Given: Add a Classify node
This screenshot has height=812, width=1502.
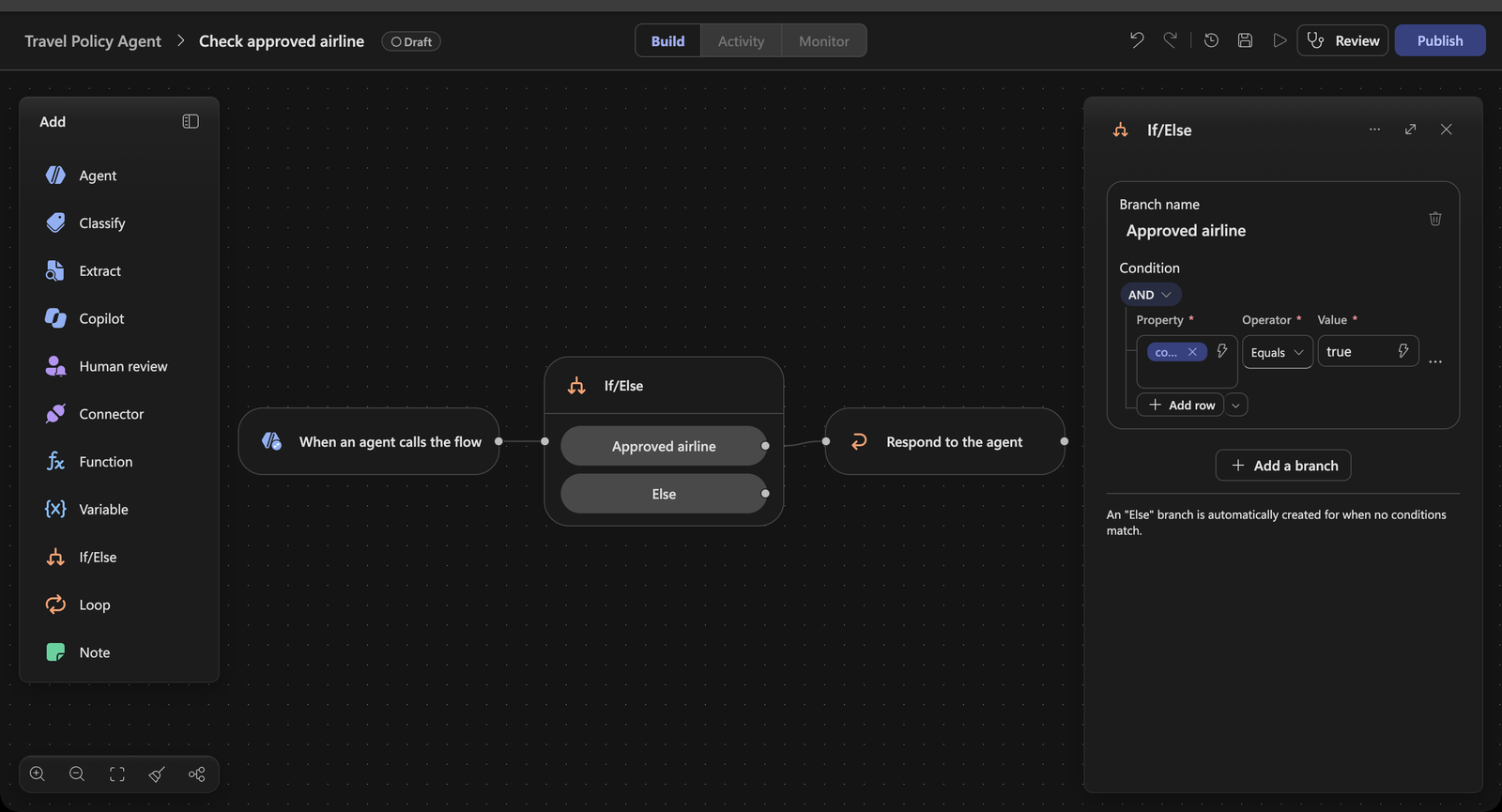Looking at the screenshot, I should coord(119,223).
